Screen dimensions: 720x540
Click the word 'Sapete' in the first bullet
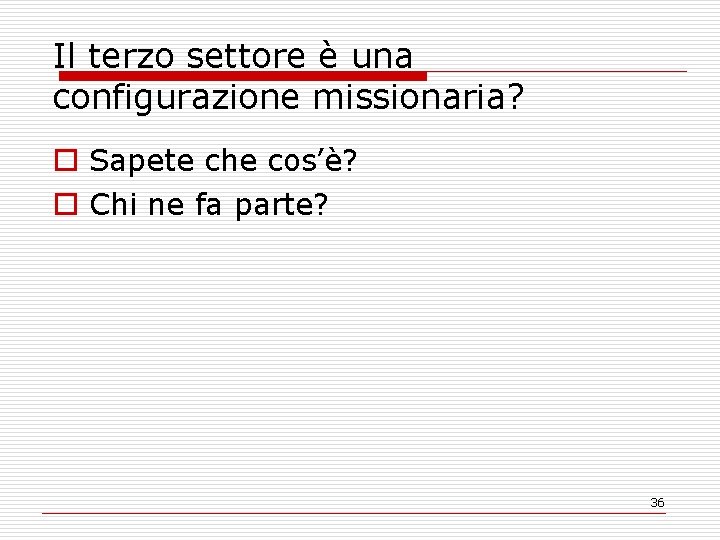pyautogui.click(x=141, y=161)
